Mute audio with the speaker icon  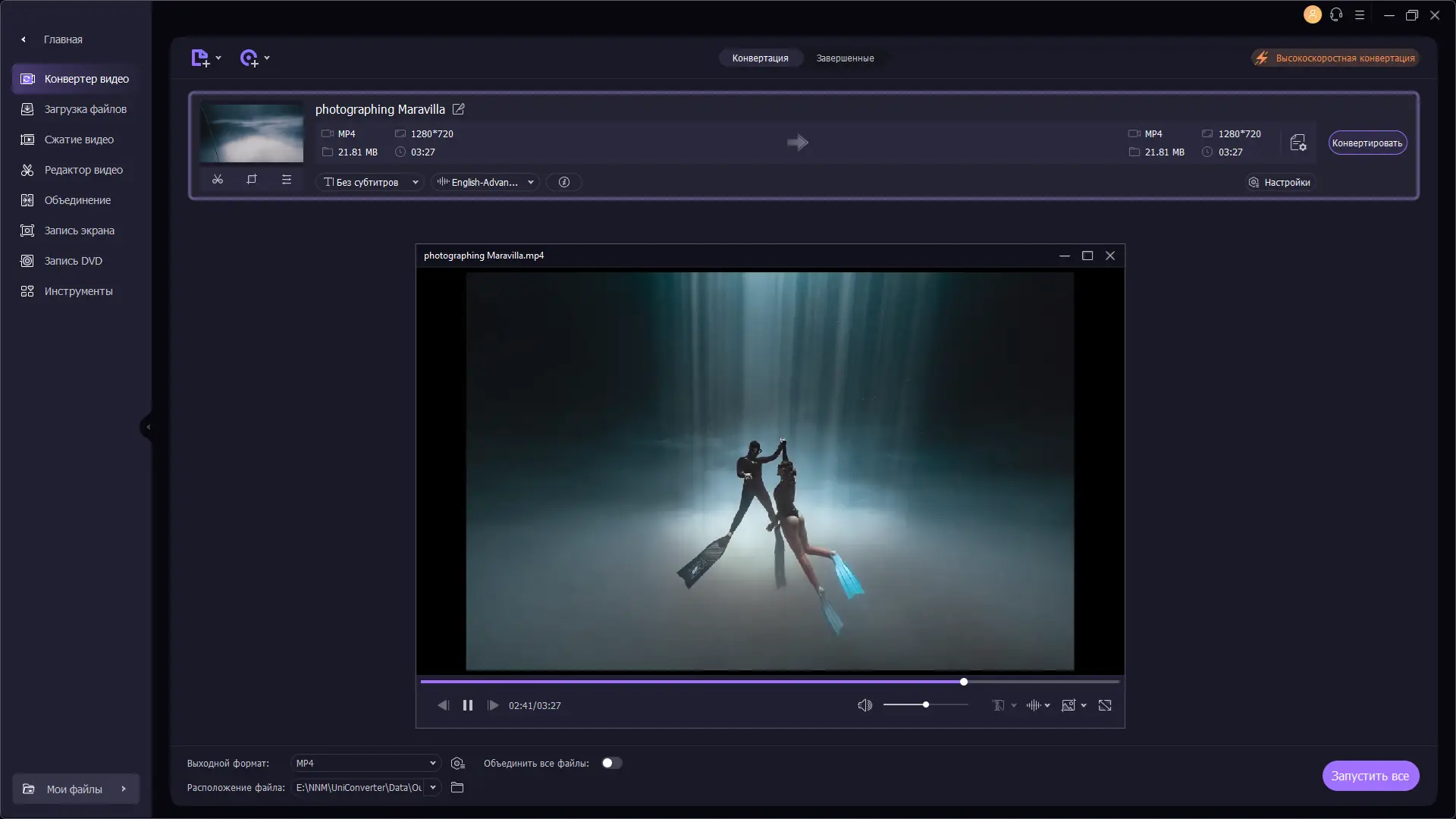[x=864, y=705]
